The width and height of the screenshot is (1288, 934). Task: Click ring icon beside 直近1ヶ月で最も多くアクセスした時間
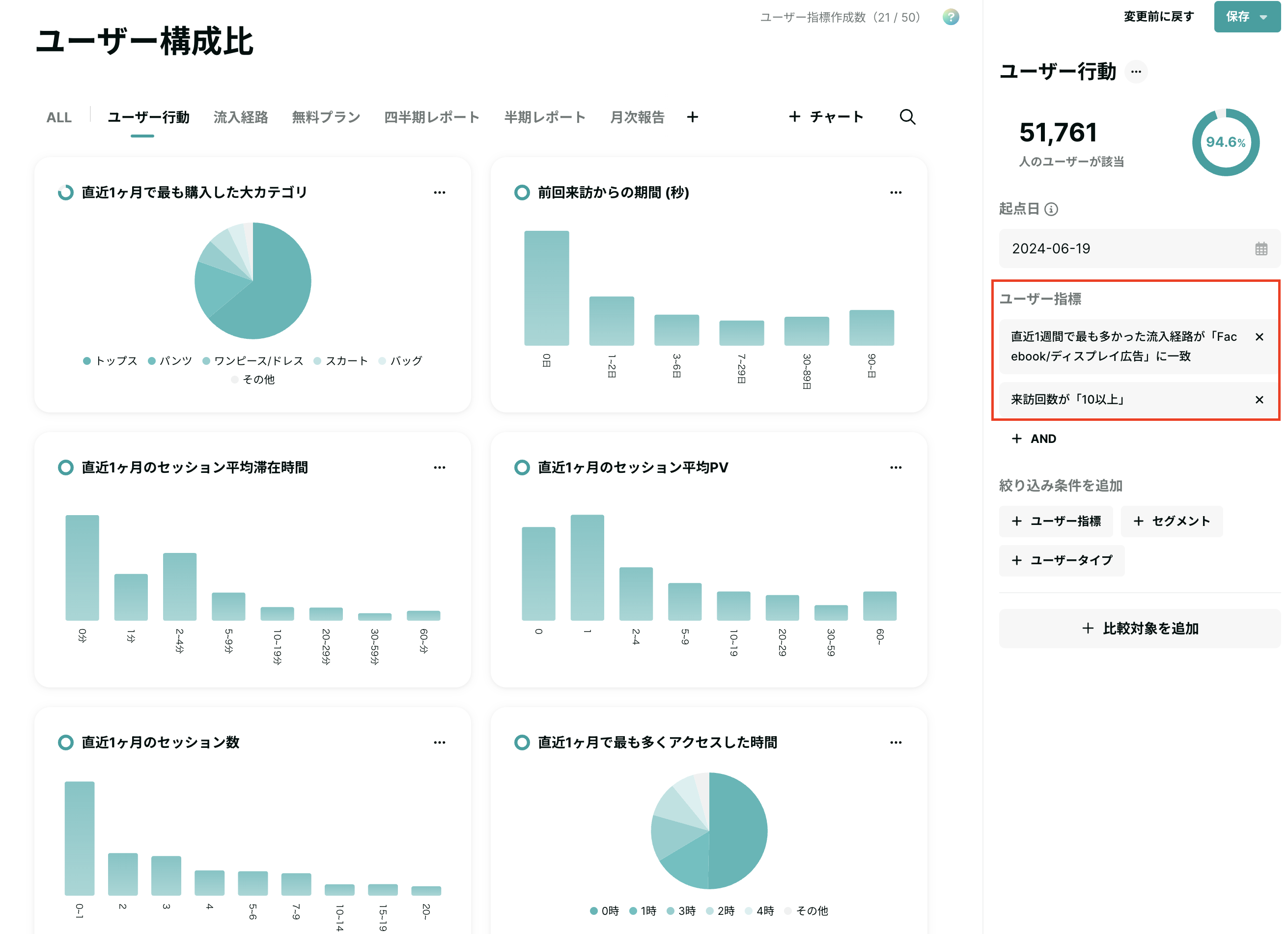521,742
